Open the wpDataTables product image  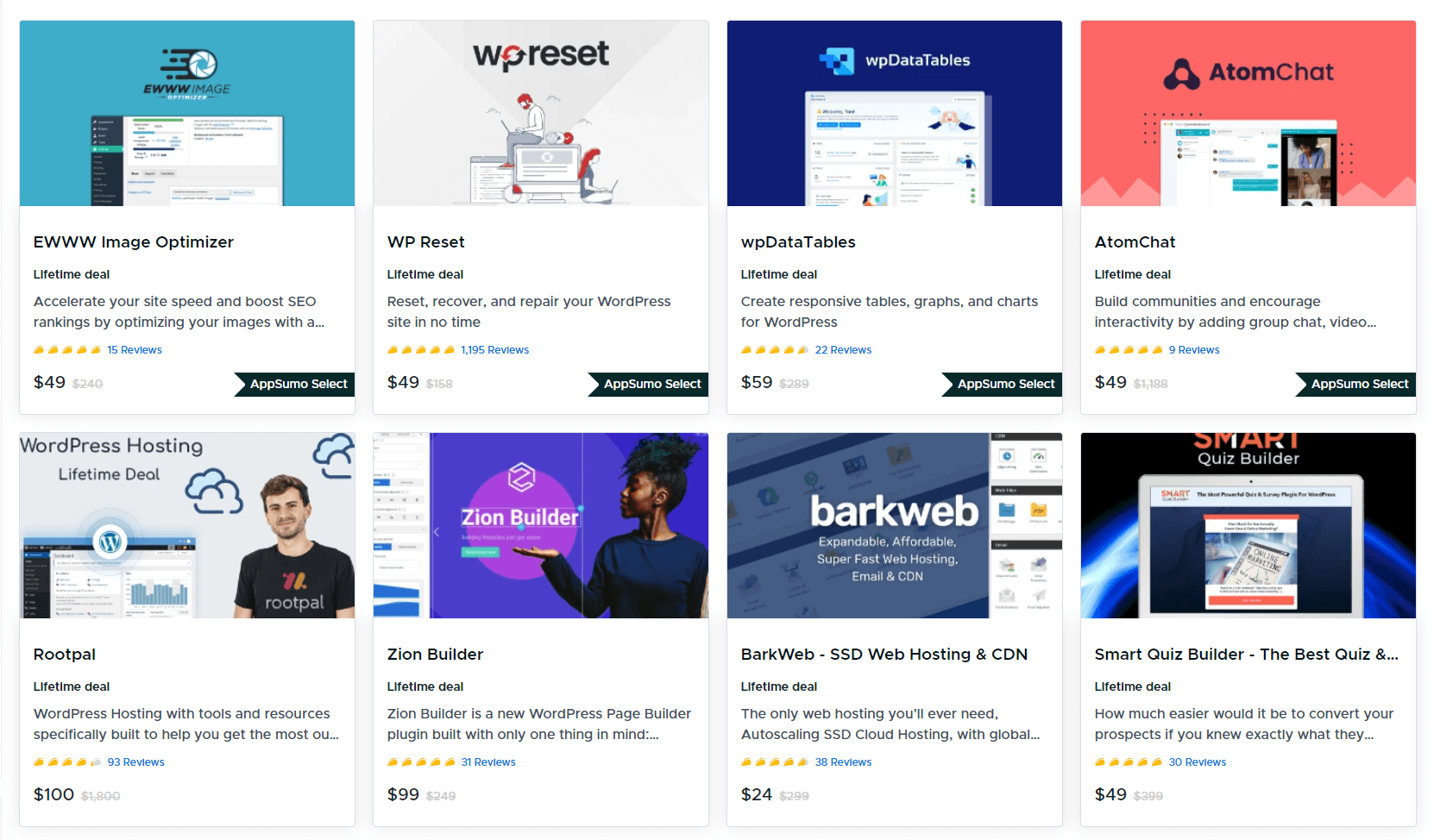coord(895,113)
